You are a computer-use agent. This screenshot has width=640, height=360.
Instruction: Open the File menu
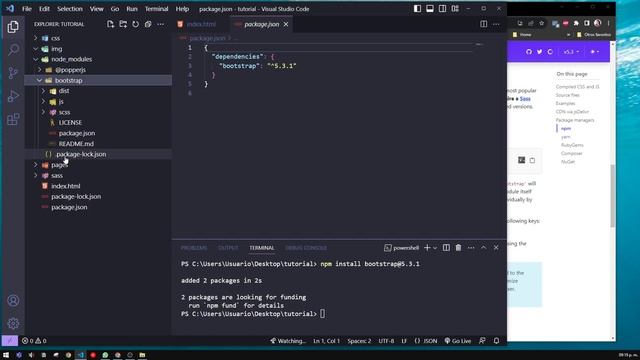click(27, 9)
